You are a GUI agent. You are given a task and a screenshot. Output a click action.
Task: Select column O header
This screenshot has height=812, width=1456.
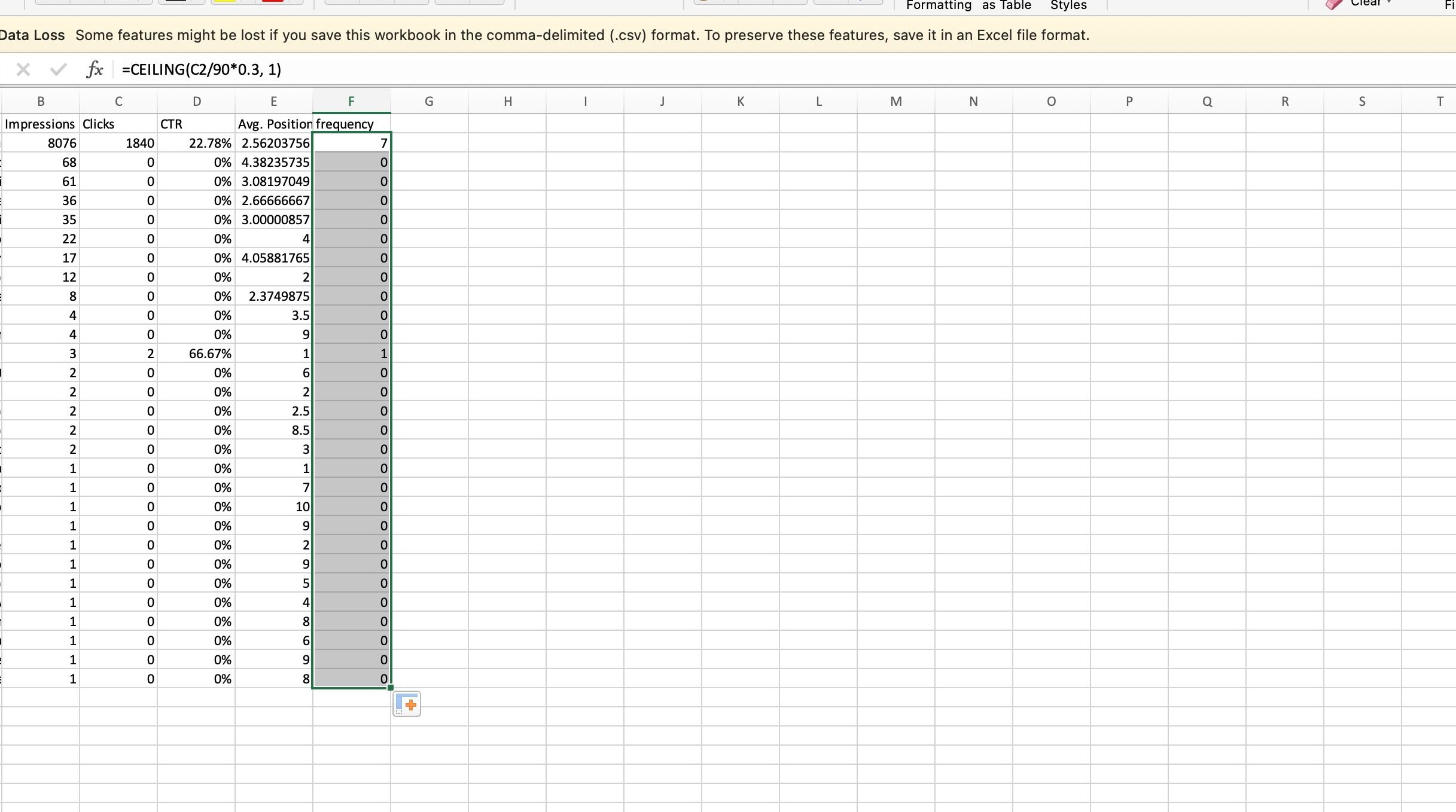point(1052,102)
